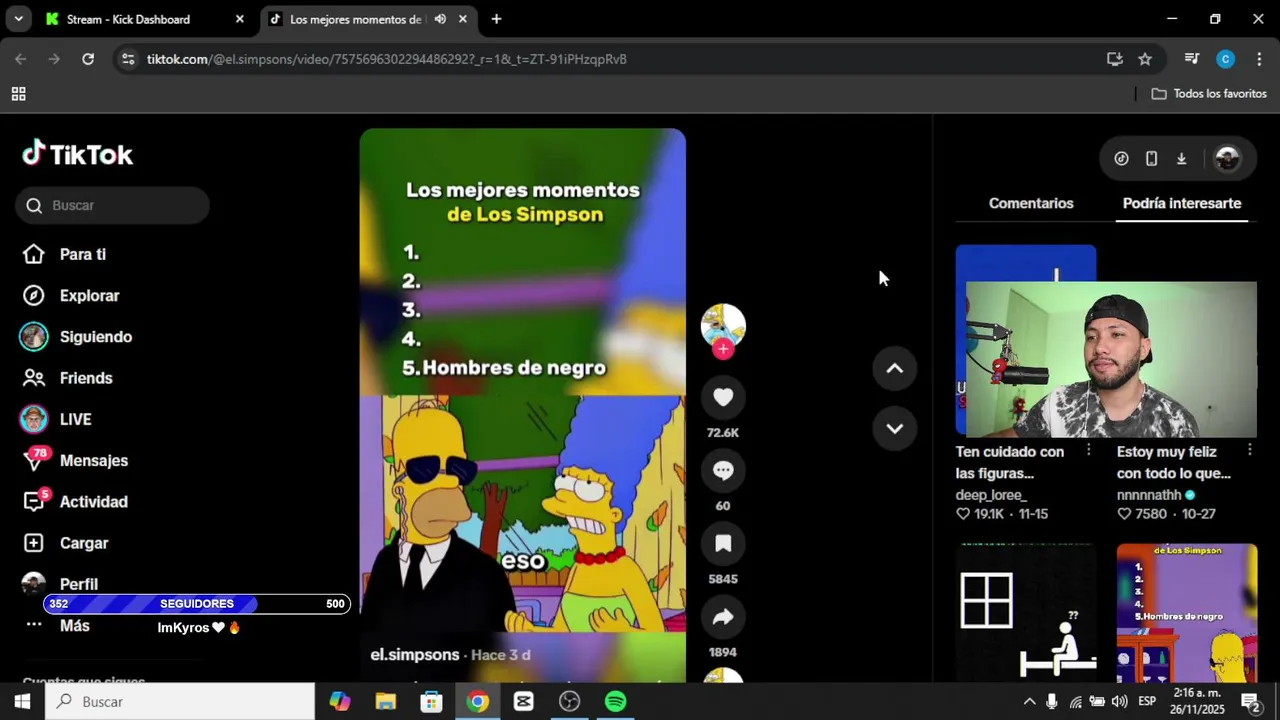Open more options for 'Estoy muy feliz' video
Viewport: 1280px width, 720px height.
tap(1249, 451)
